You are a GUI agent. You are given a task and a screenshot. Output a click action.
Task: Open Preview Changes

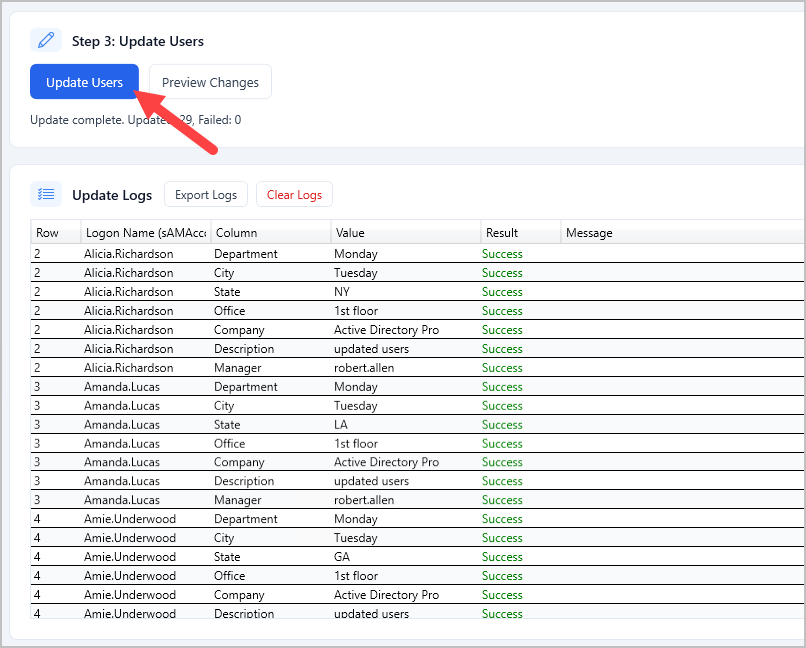(210, 83)
